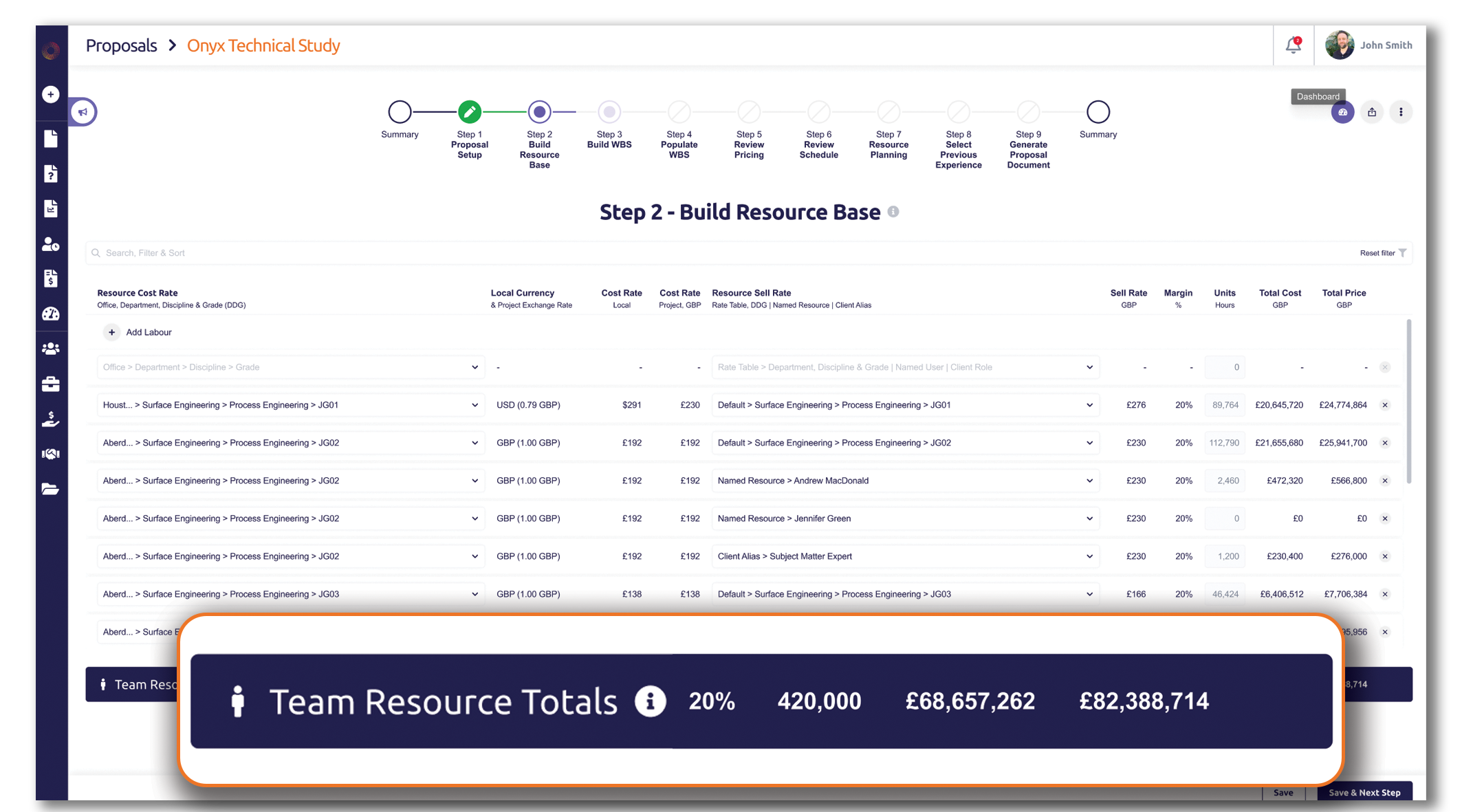The width and height of the screenshot is (1462, 812).
Task: Click the units field showing 1,200
Action: click(x=1225, y=556)
